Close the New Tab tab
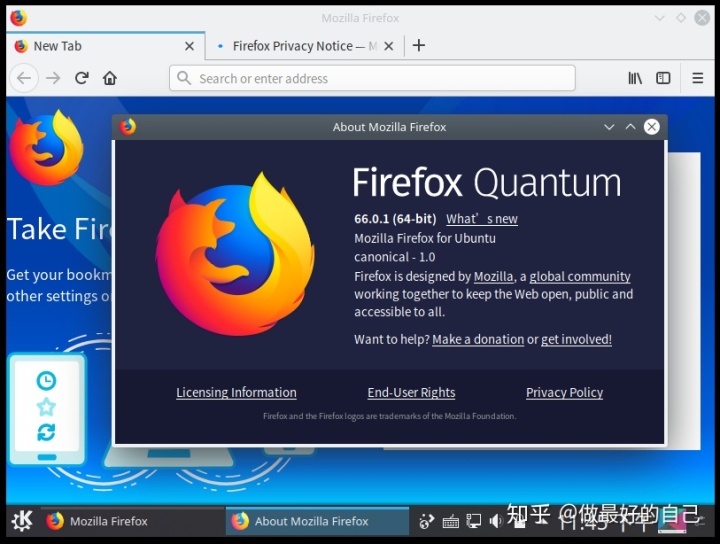Image resolution: width=720 pixels, height=544 pixels. [x=189, y=46]
